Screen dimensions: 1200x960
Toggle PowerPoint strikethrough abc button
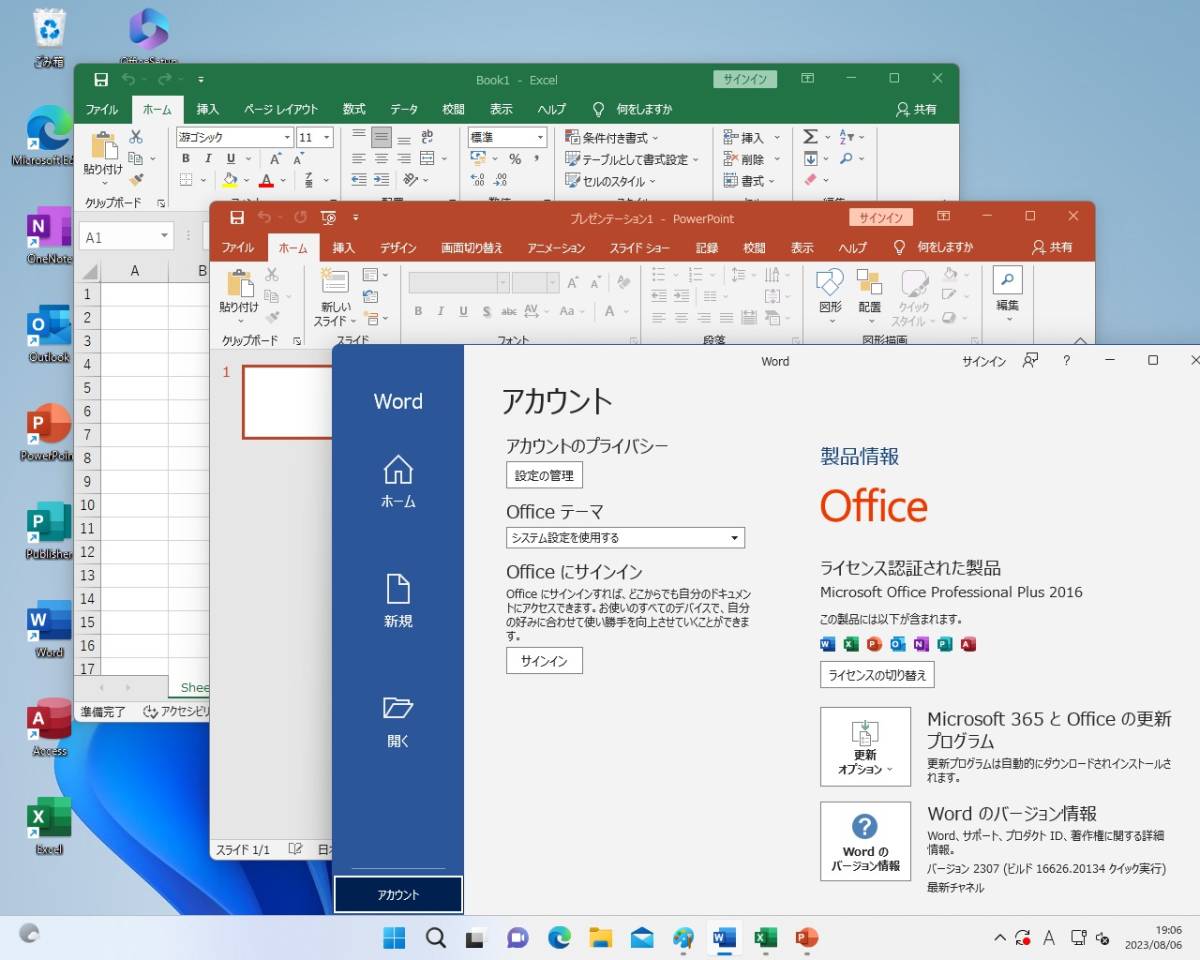(x=508, y=311)
